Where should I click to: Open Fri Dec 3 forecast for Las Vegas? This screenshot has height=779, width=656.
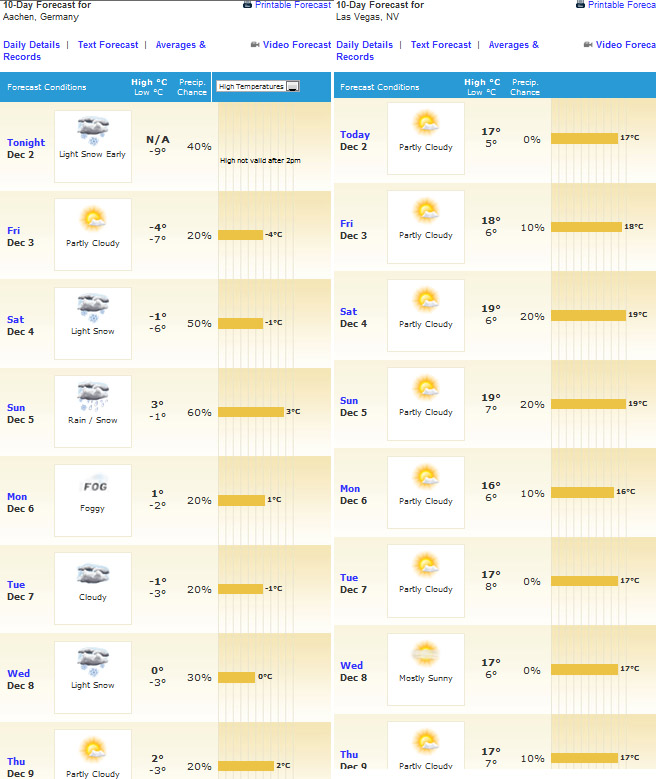pos(353,230)
